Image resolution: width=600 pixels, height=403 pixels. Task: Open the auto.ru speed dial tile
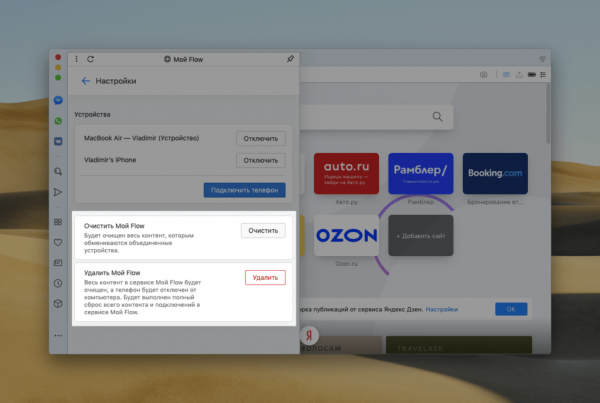pyautogui.click(x=346, y=173)
